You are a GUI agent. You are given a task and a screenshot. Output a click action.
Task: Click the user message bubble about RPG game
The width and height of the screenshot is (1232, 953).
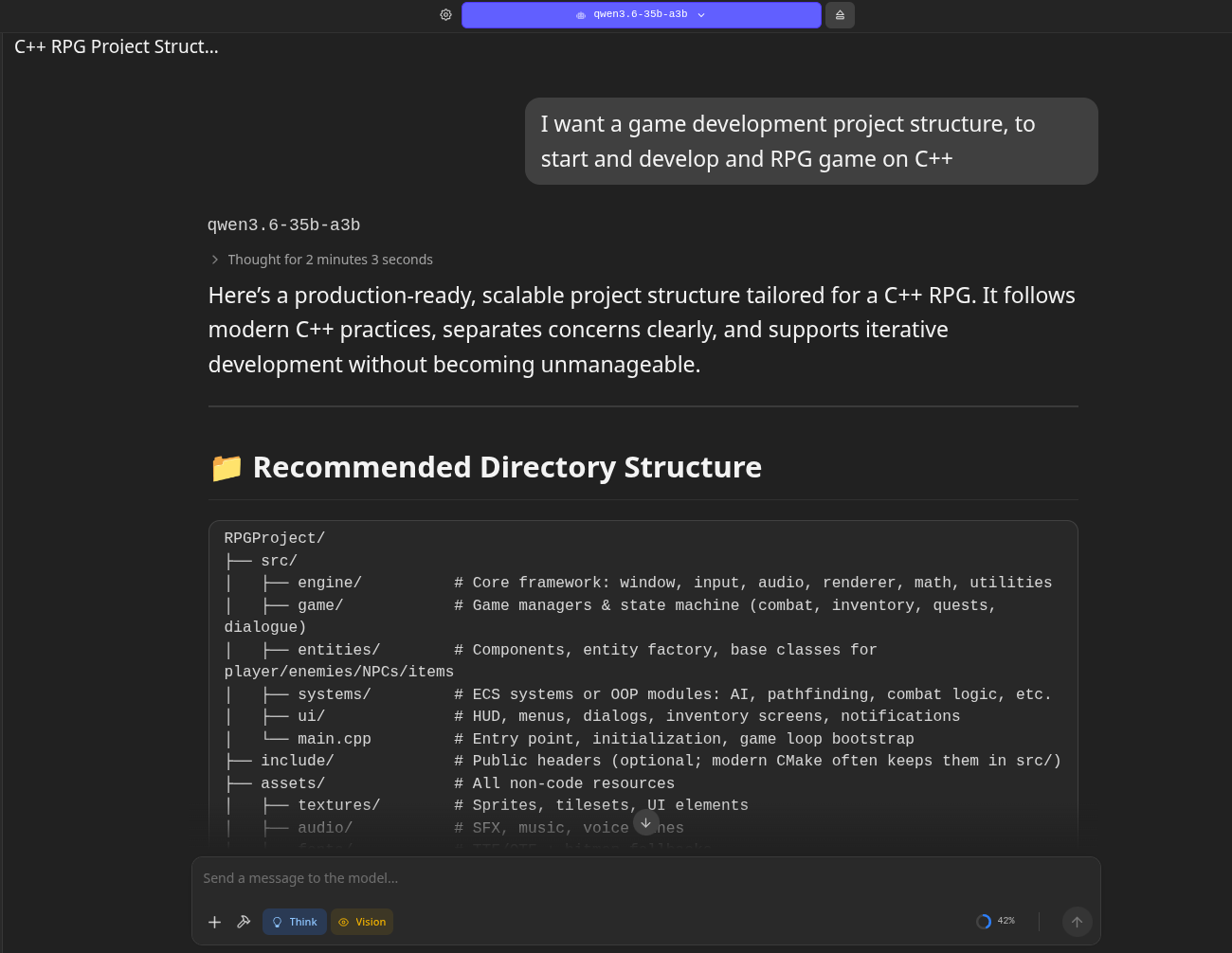[811, 141]
